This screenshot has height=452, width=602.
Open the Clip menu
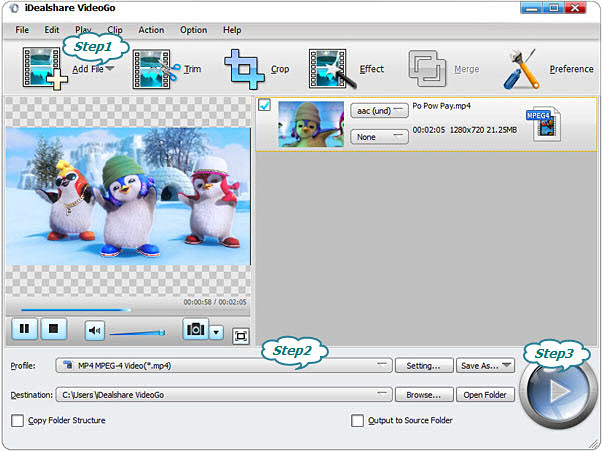tap(114, 30)
